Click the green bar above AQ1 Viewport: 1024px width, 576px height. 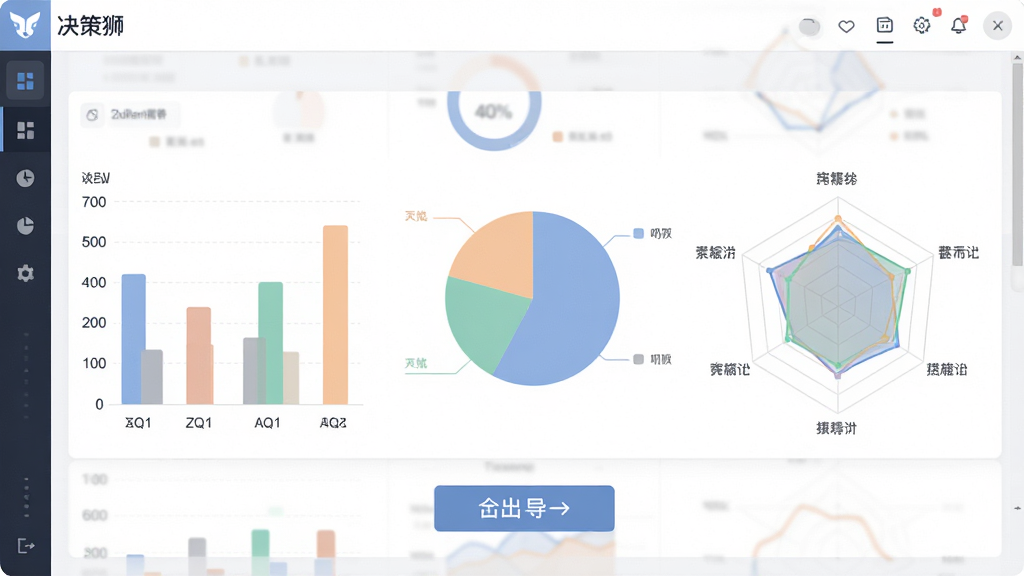click(270, 343)
